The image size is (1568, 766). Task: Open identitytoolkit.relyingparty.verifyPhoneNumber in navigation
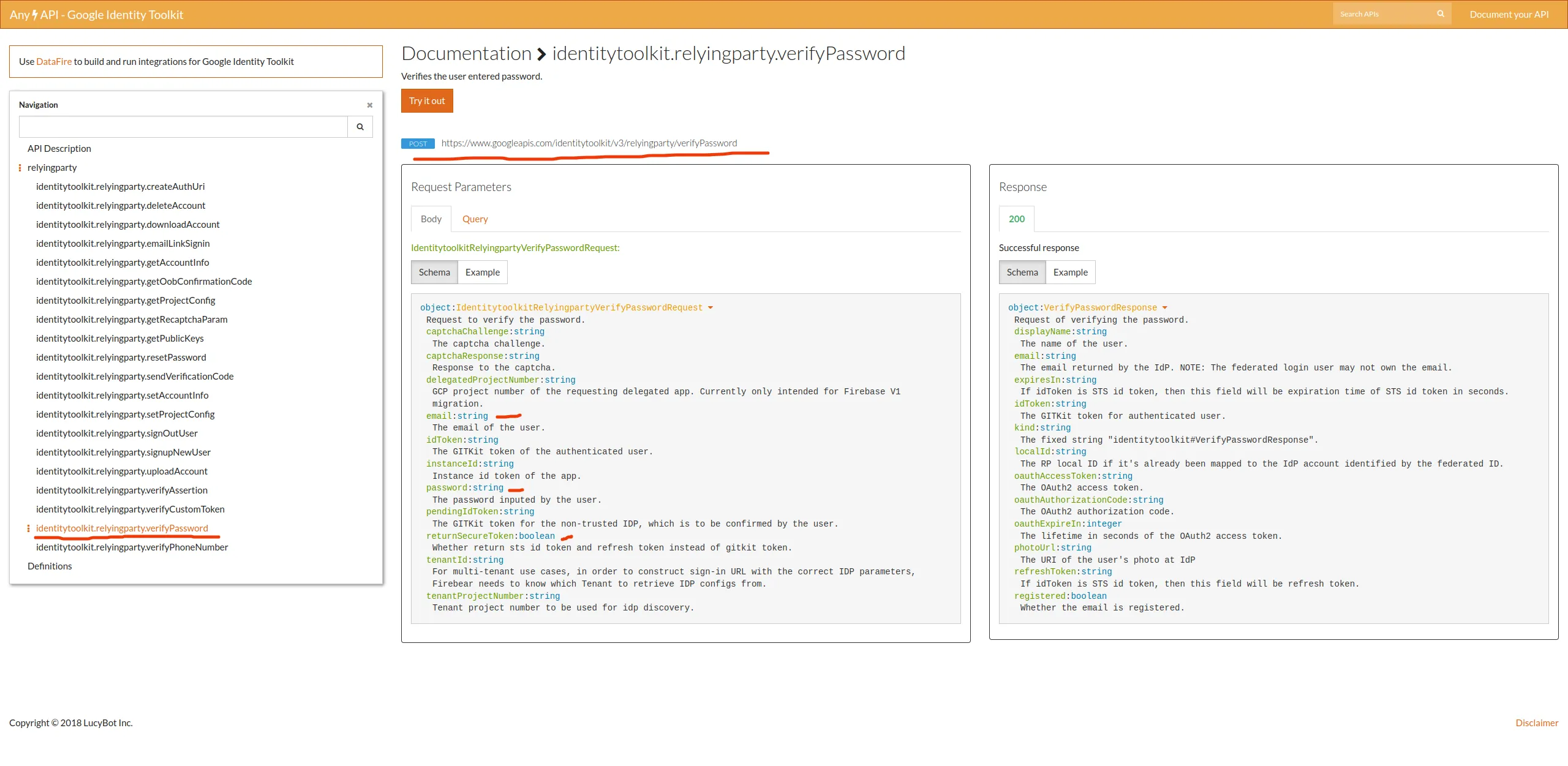tap(132, 547)
